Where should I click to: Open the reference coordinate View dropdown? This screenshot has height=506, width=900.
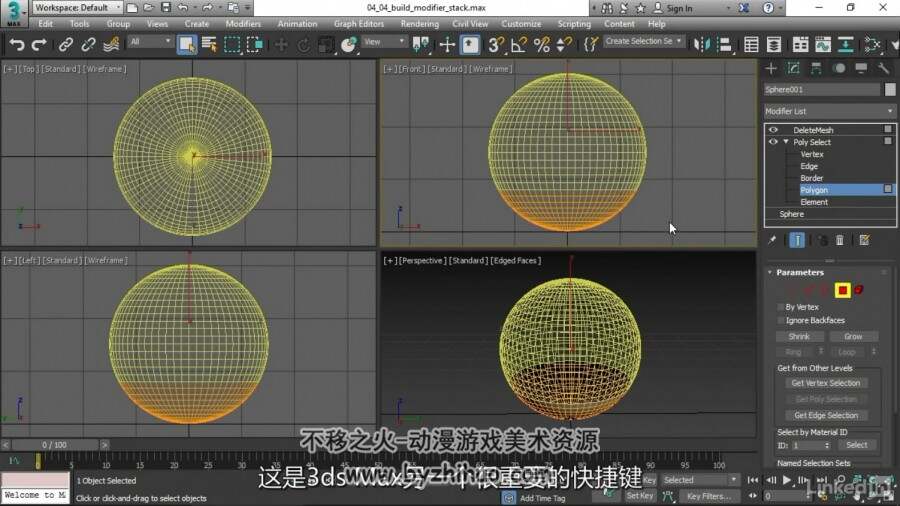pos(384,42)
